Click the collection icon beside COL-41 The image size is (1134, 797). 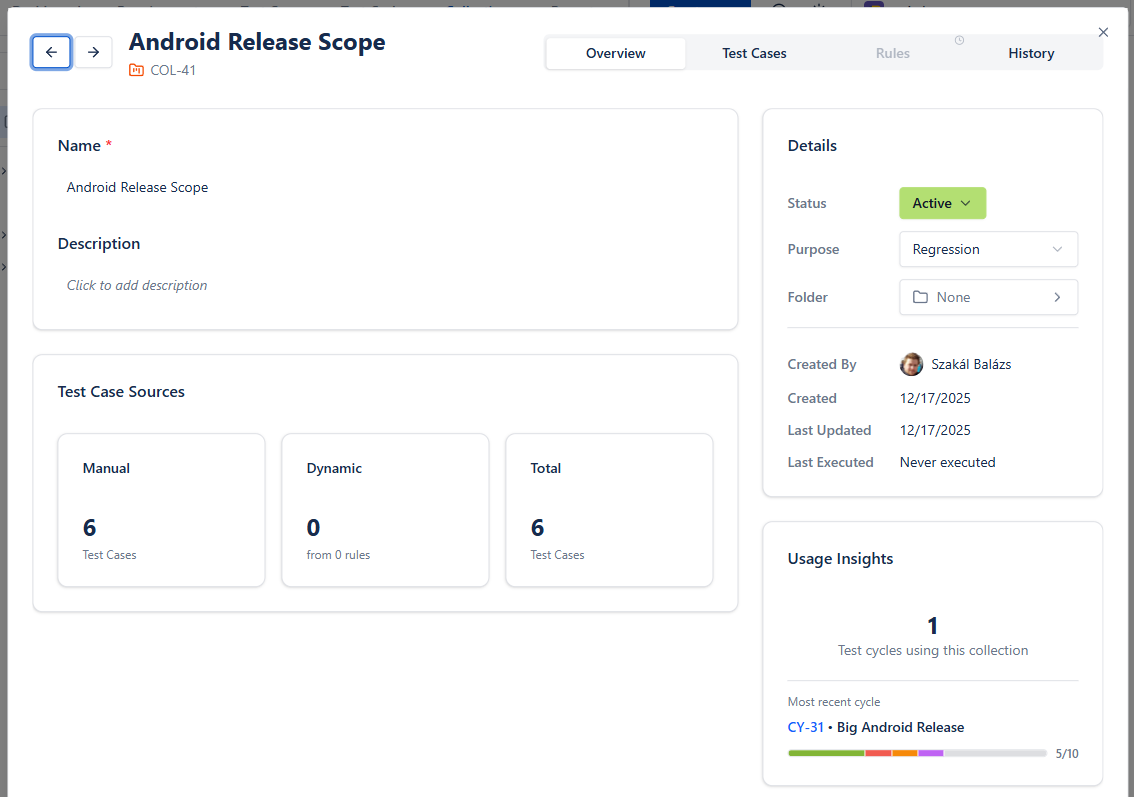tap(136, 70)
